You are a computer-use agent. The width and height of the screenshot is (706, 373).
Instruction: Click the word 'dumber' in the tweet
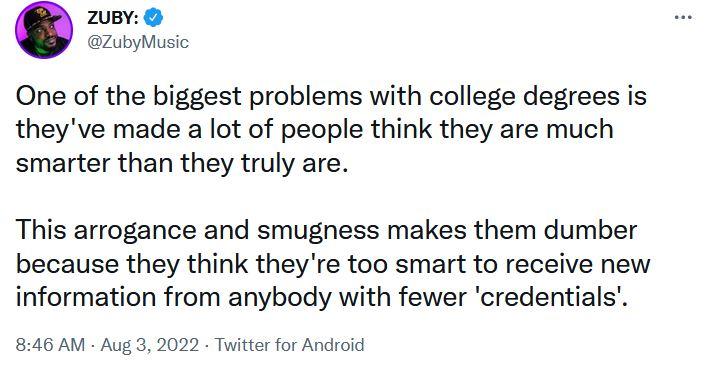tap(590, 230)
